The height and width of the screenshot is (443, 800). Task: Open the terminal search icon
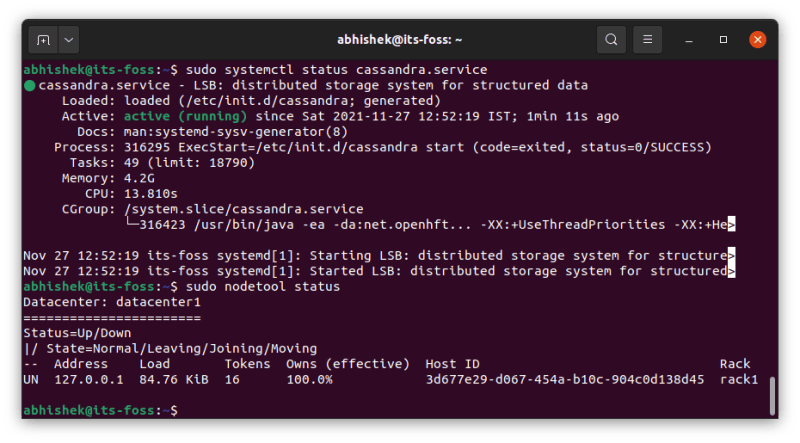click(x=611, y=41)
